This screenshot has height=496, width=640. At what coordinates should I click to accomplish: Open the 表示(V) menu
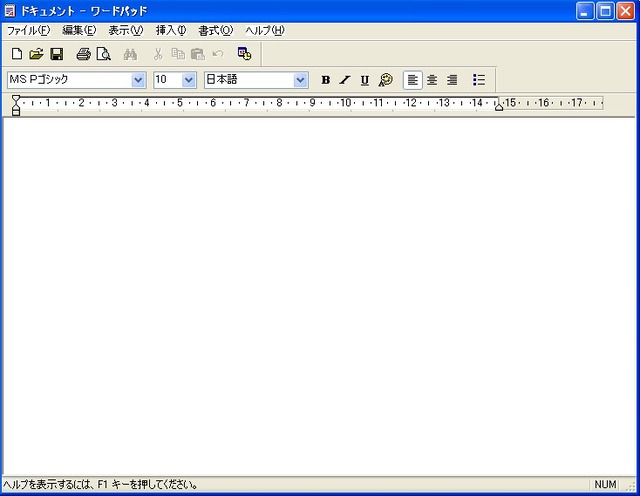coord(126,31)
